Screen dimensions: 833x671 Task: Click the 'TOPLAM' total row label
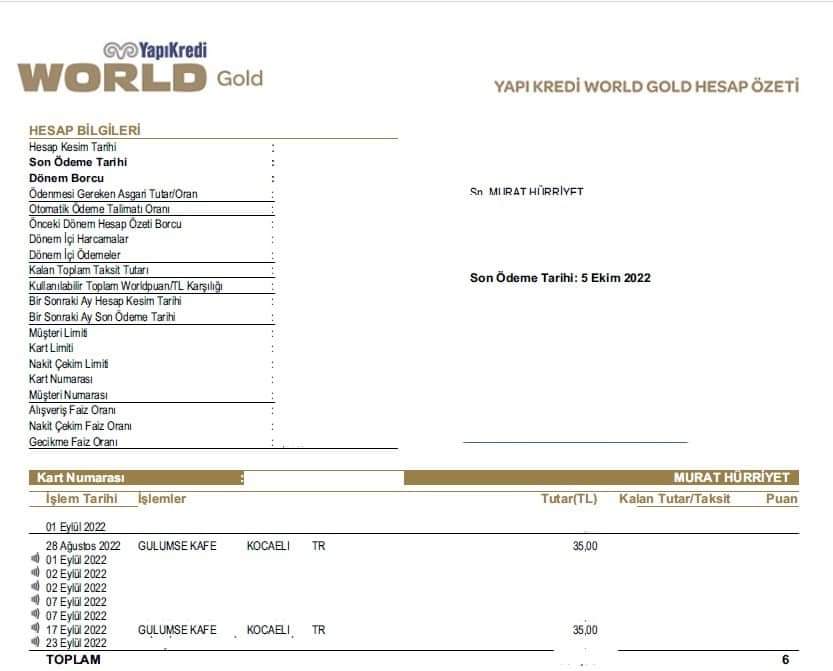point(73,659)
